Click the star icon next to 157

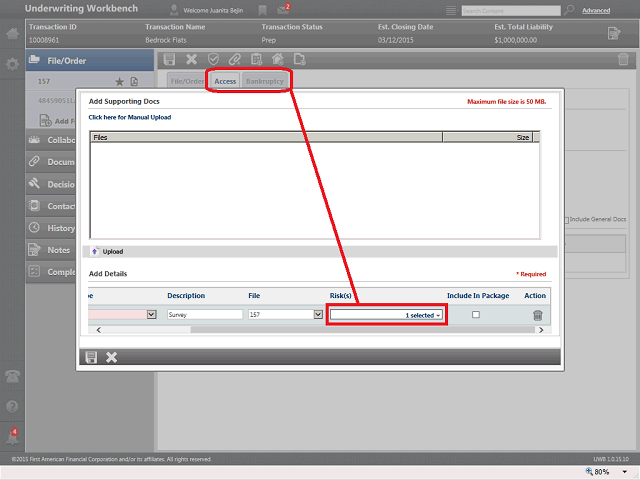(119, 82)
